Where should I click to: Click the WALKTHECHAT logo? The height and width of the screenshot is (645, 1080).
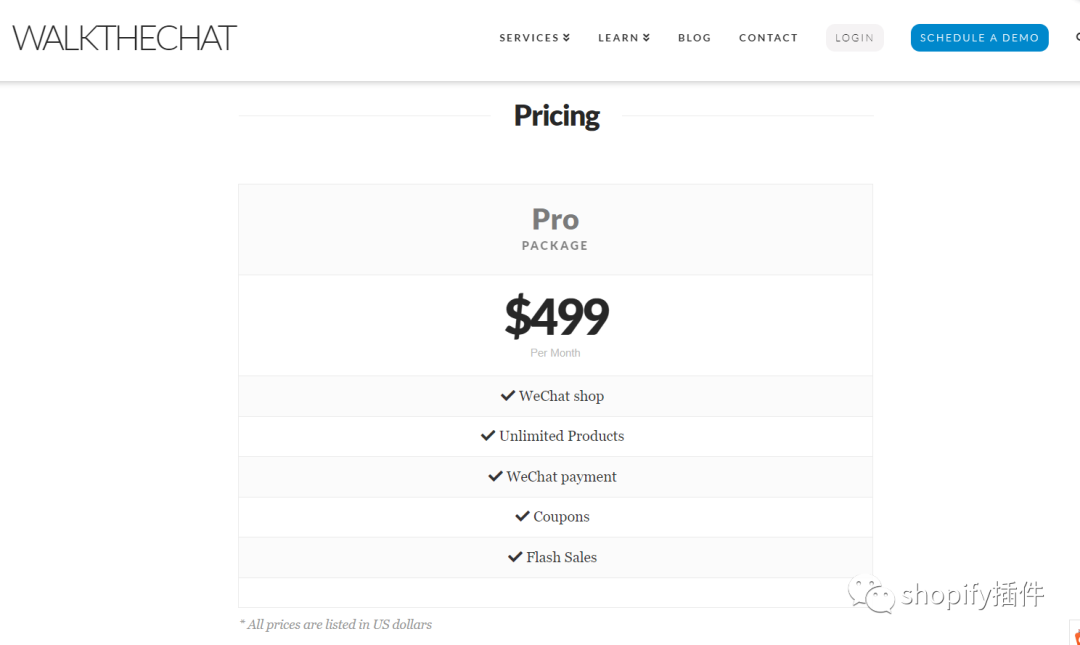(x=125, y=38)
